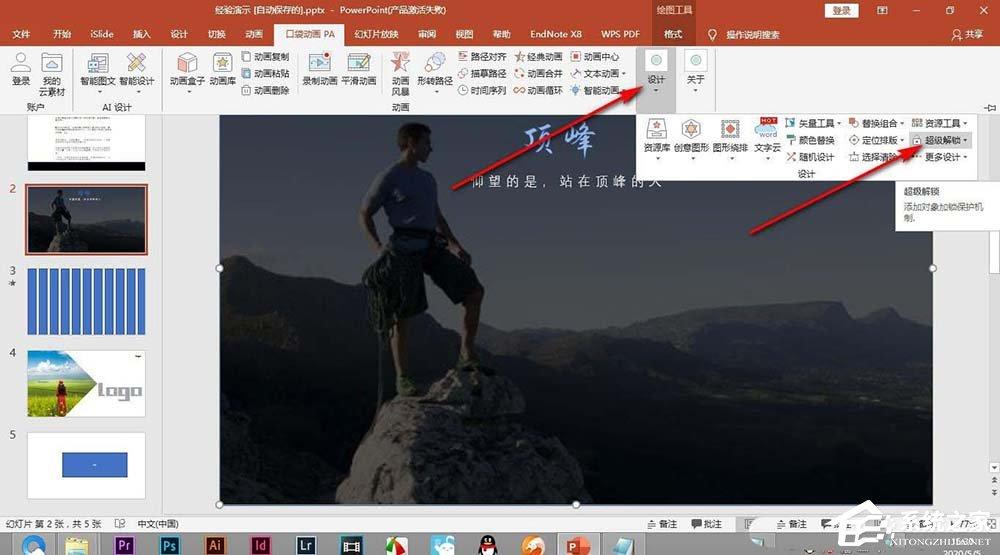Click 动画循环 animation loop
The height and width of the screenshot is (555, 1000).
tap(539, 90)
